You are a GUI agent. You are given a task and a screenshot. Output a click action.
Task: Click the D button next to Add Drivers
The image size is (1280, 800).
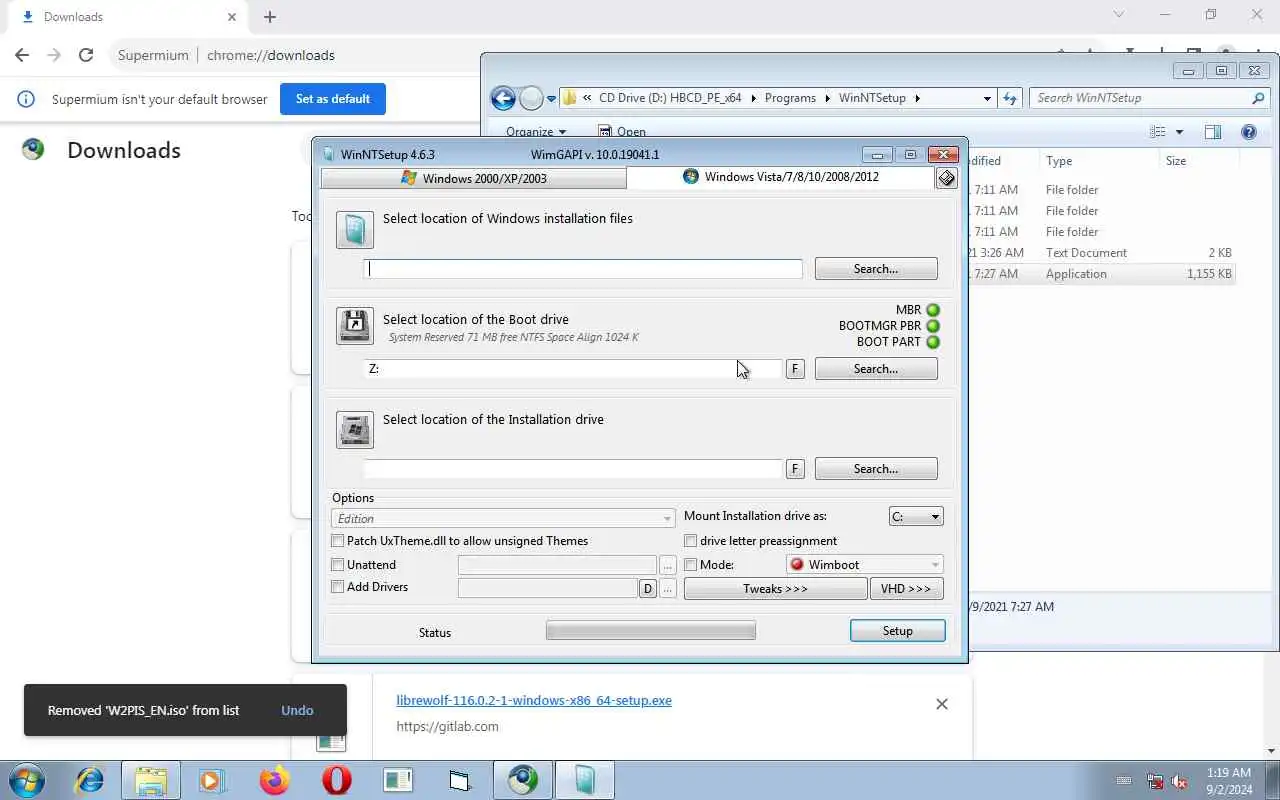click(648, 589)
